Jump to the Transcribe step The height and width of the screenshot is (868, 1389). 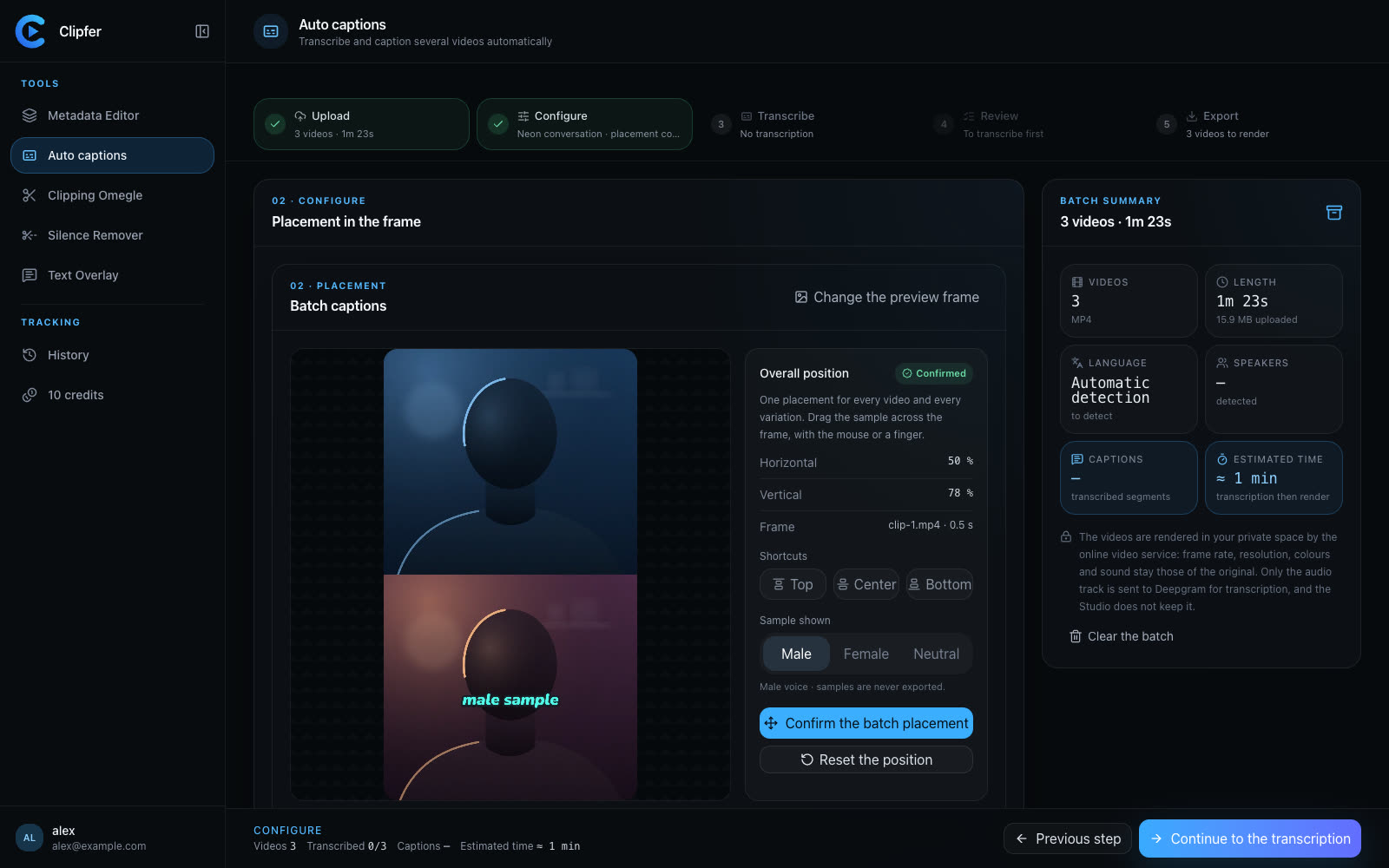[807, 124]
